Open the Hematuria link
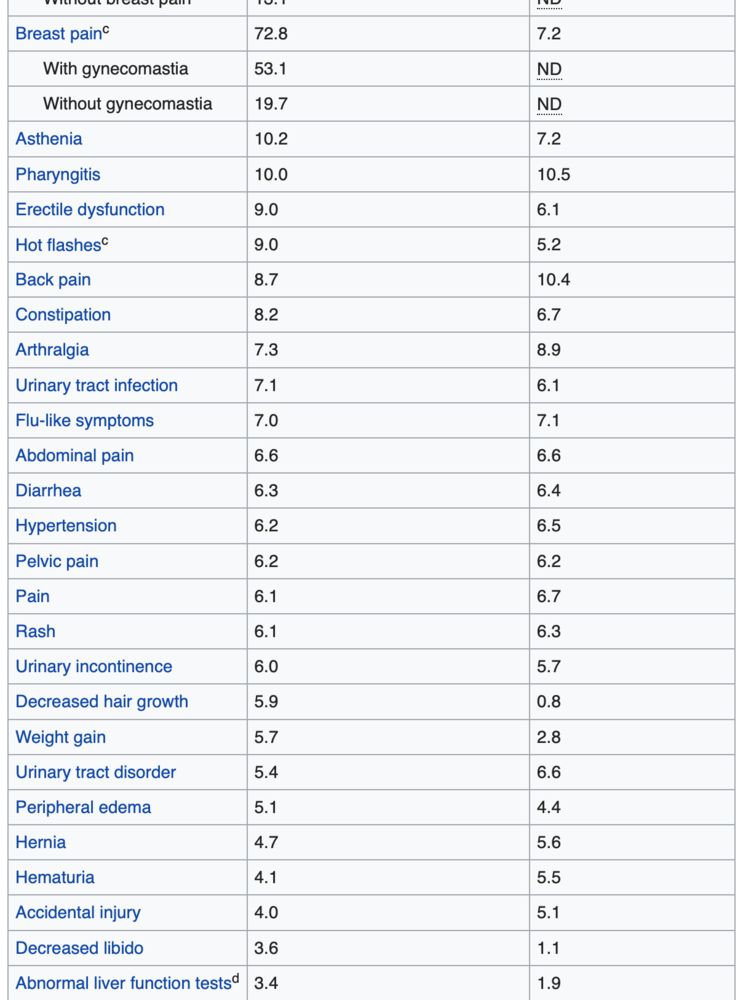Screen dimensions: 743x1000 click(55, 878)
